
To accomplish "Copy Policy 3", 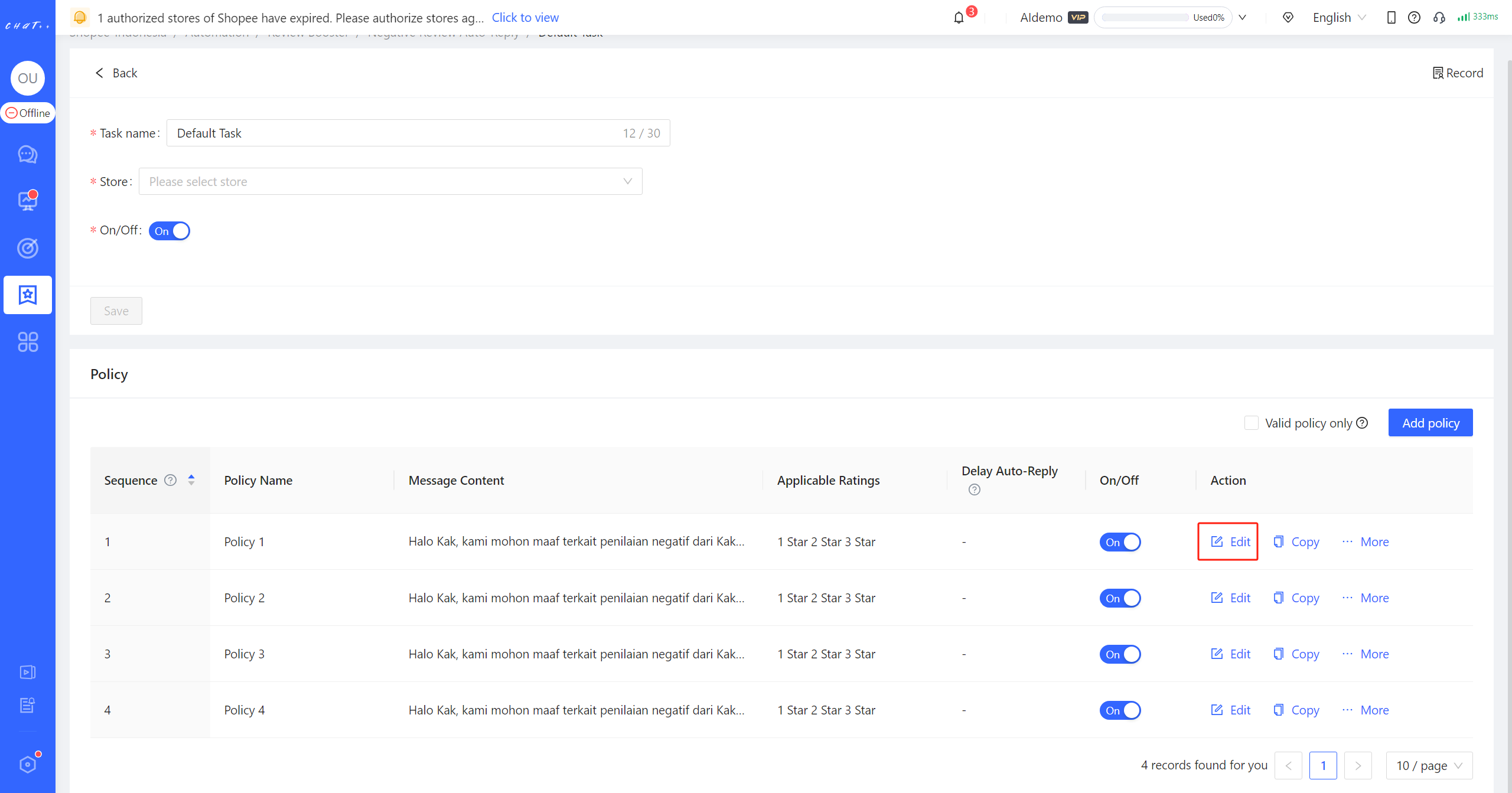I will 1296,654.
